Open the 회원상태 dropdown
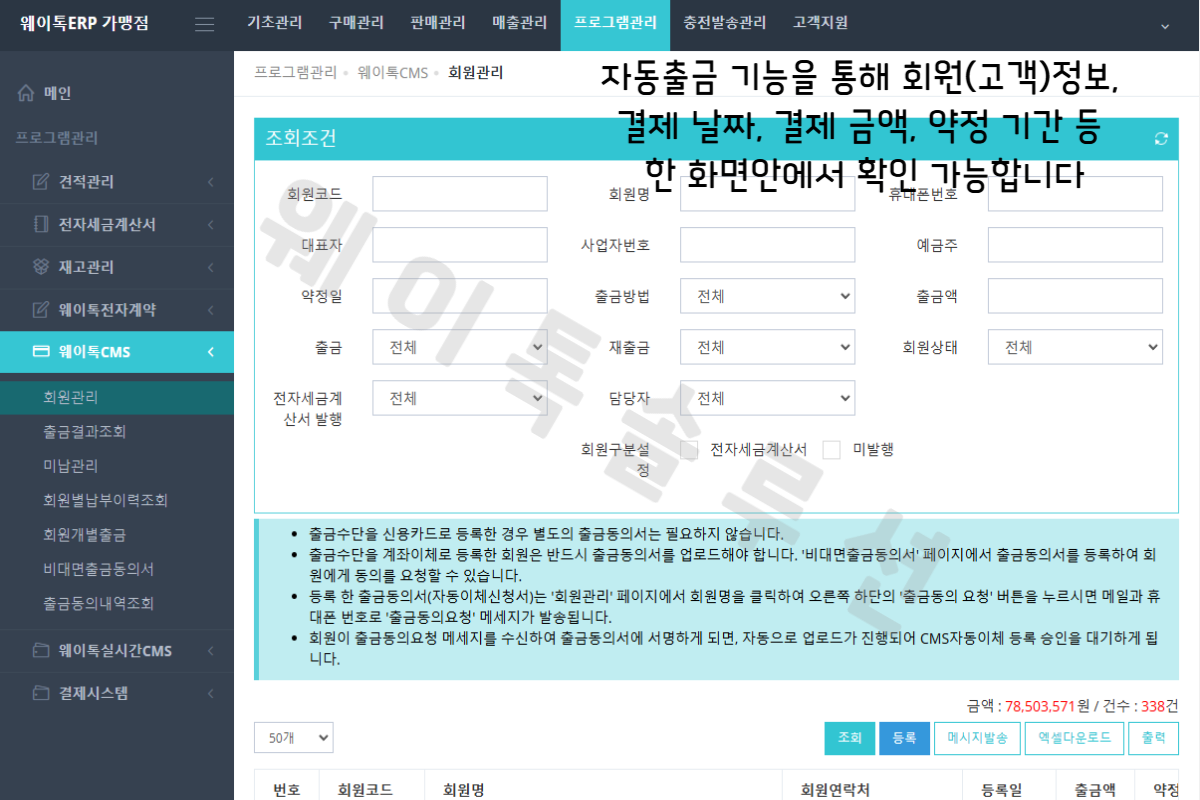The width and height of the screenshot is (1200, 800). tap(1075, 347)
